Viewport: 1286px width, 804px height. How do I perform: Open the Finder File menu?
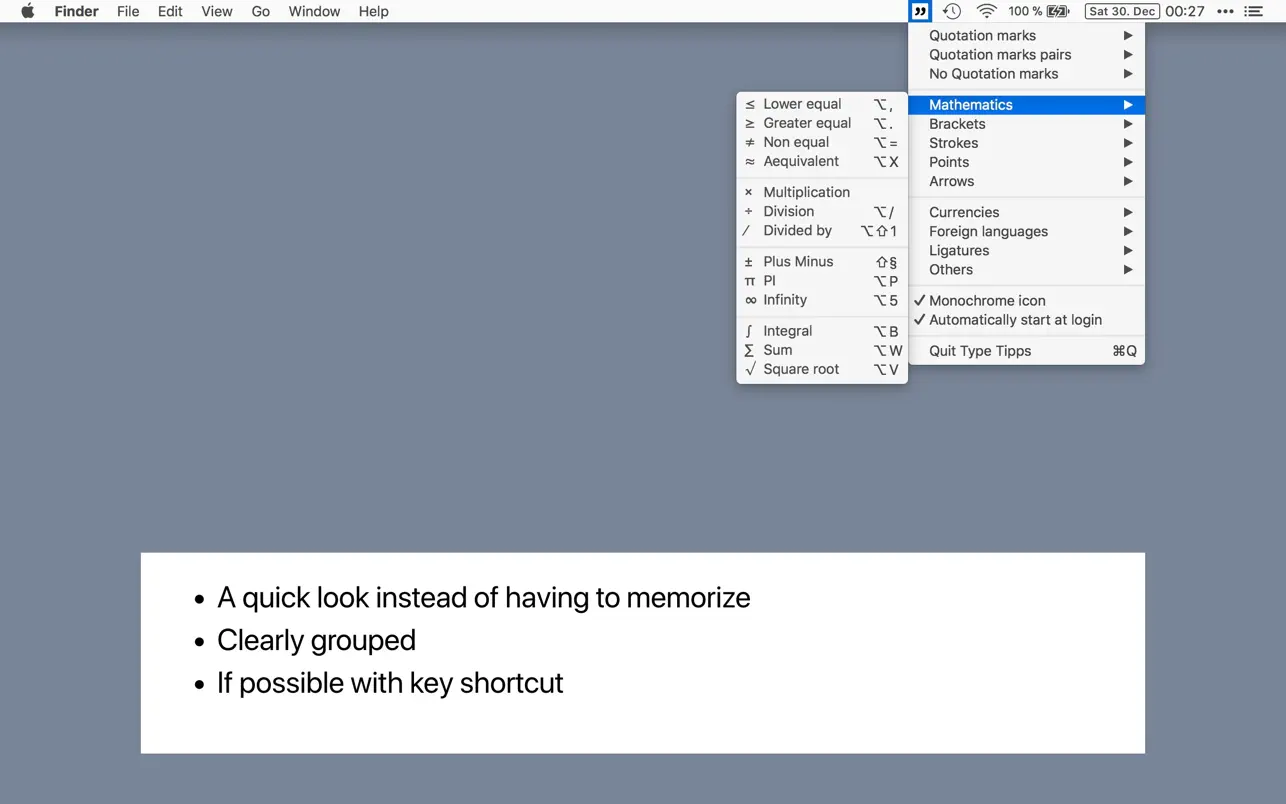128,11
